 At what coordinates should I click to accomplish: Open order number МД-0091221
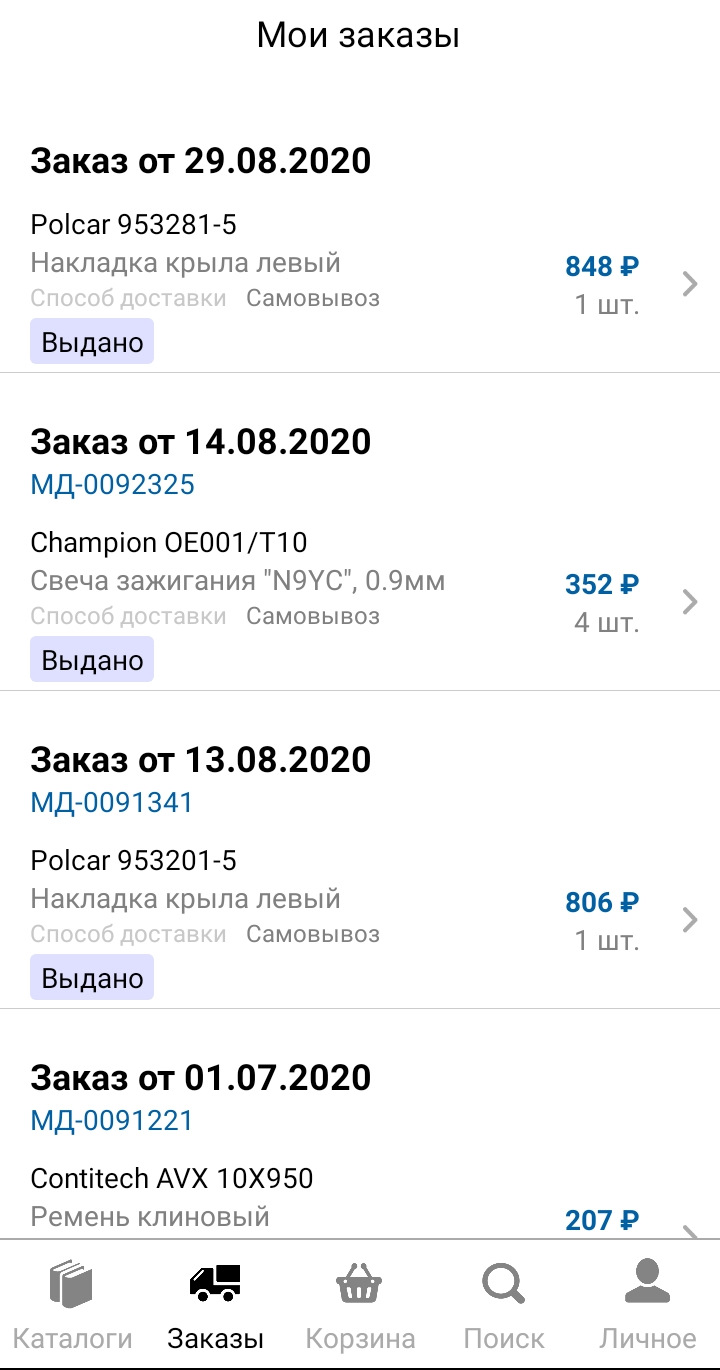(112, 1121)
